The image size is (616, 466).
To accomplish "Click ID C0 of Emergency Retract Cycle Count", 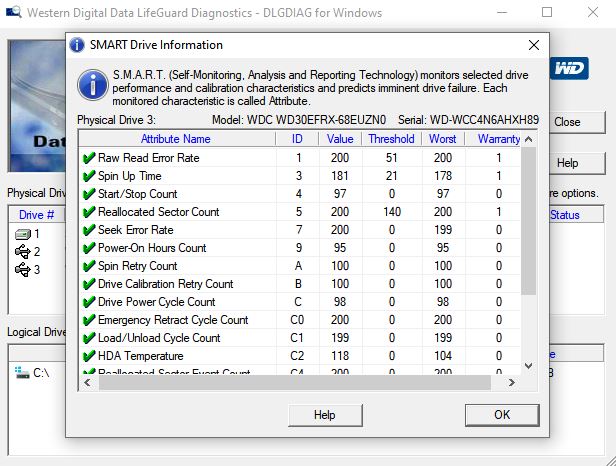I will (x=297, y=320).
